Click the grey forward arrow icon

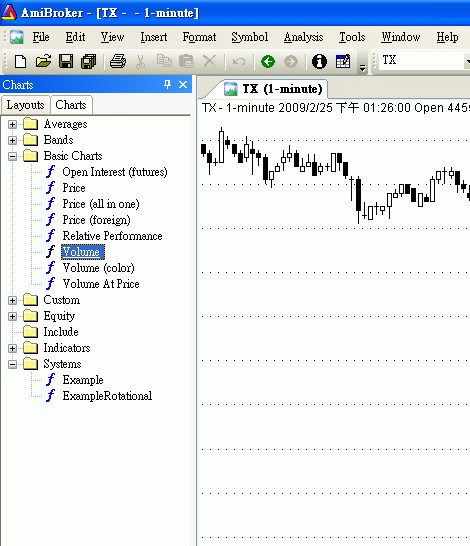(x=291, y=62)
